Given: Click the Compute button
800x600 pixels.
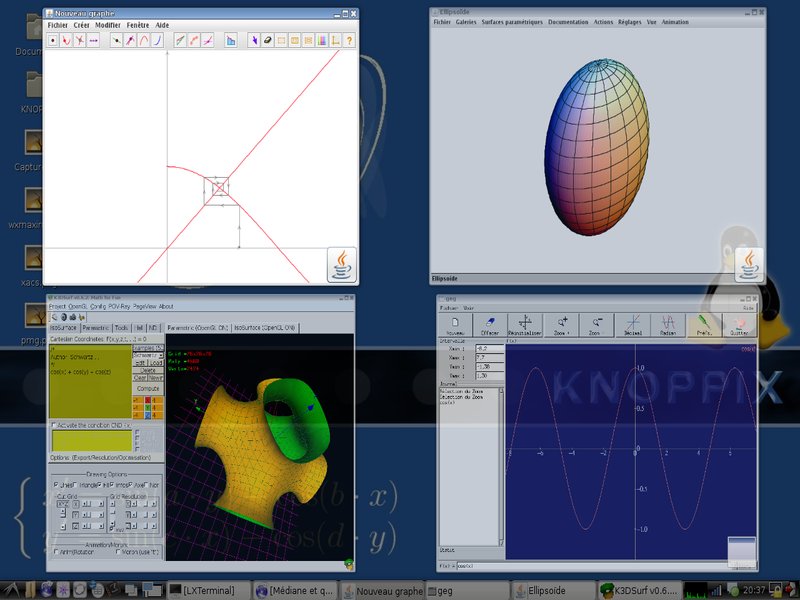Looking at the screenshot, I should pos(147,389).
